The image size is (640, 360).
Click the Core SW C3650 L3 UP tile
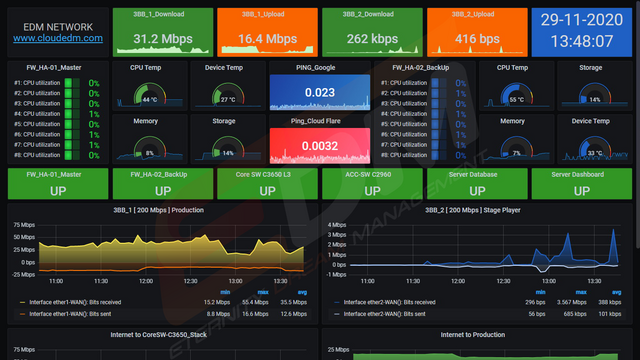[x=267, y=184]
